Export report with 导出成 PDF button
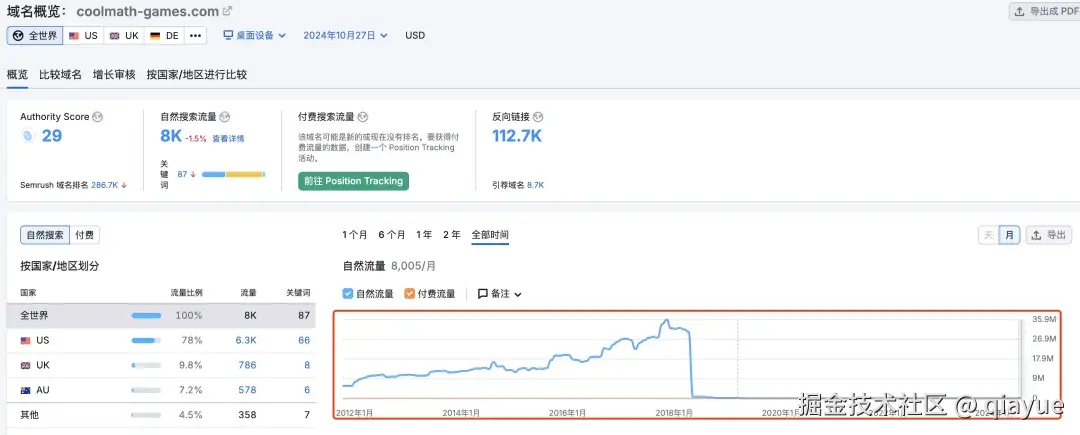Viewport: 1080px width, 435px height. coord(1045,12)
